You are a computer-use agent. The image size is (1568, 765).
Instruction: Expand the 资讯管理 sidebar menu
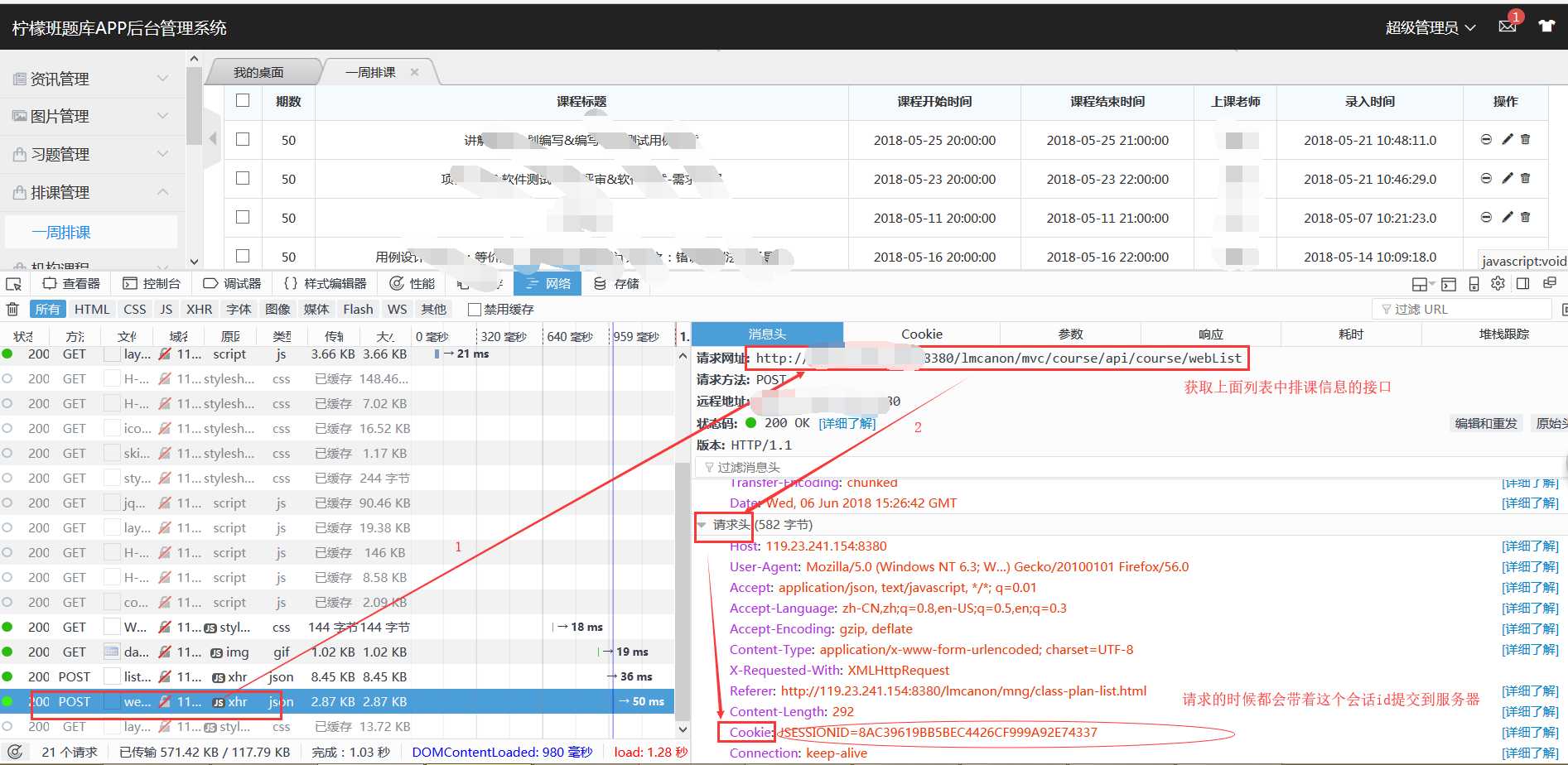(x=92, y=79)
